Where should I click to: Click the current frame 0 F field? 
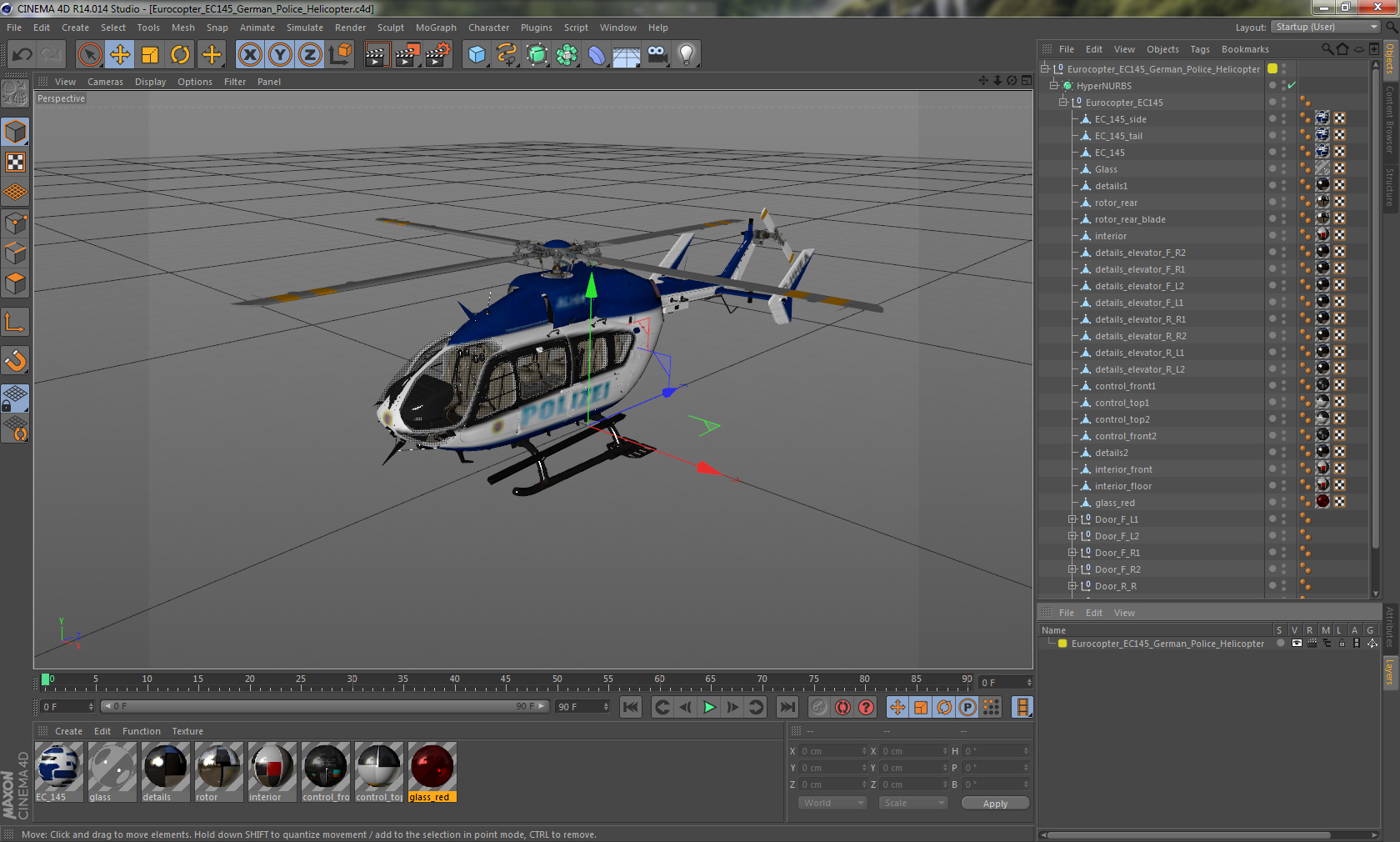(67, 706)
